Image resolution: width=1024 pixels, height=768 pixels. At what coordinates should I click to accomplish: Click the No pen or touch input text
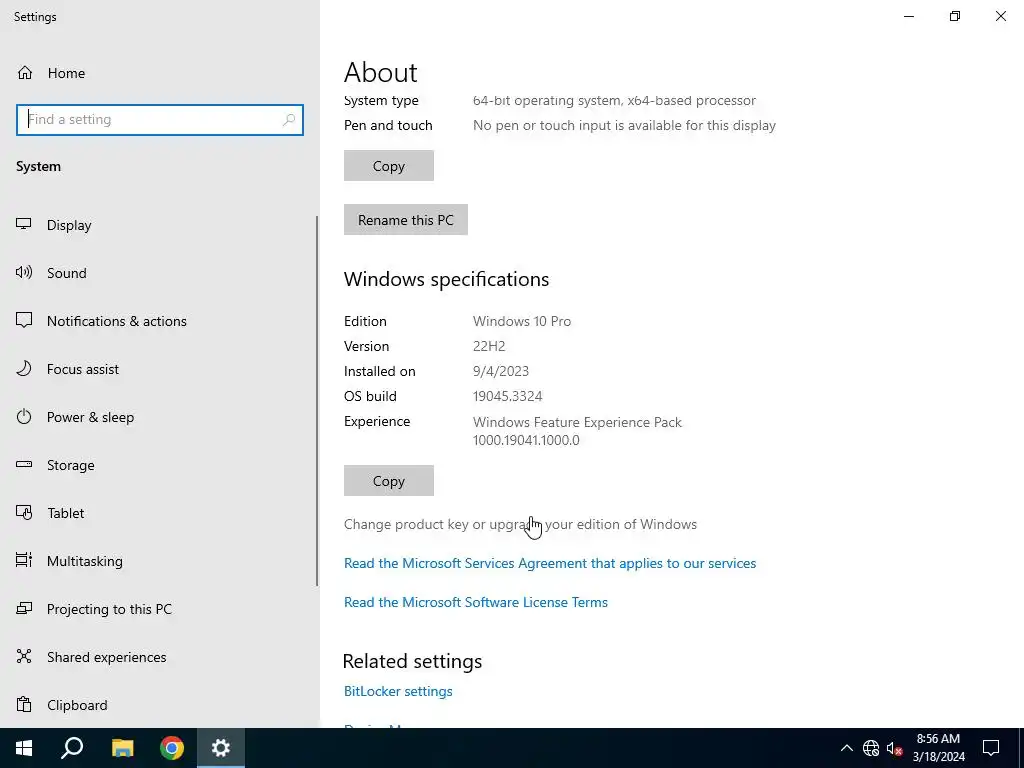(x=624, y=125)
